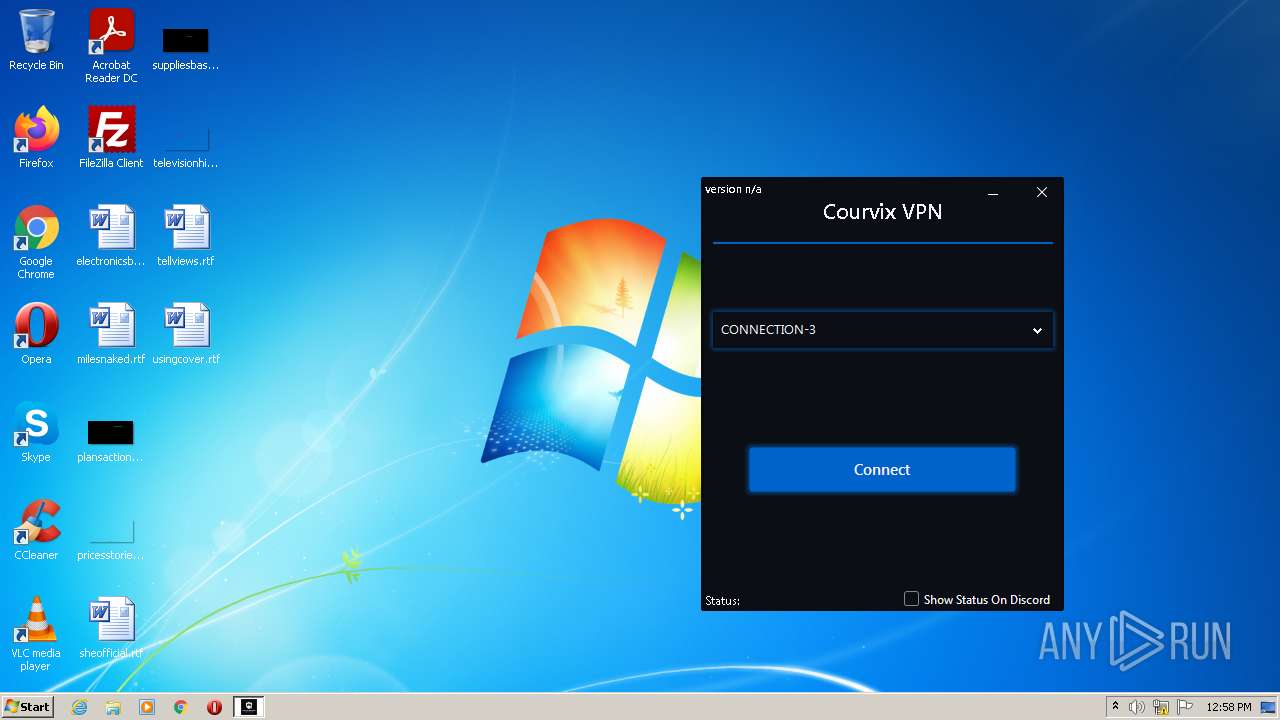1280x720 pixels.
Task: Click the Opera icon in the taskbar
Action: tap(214, 707)
